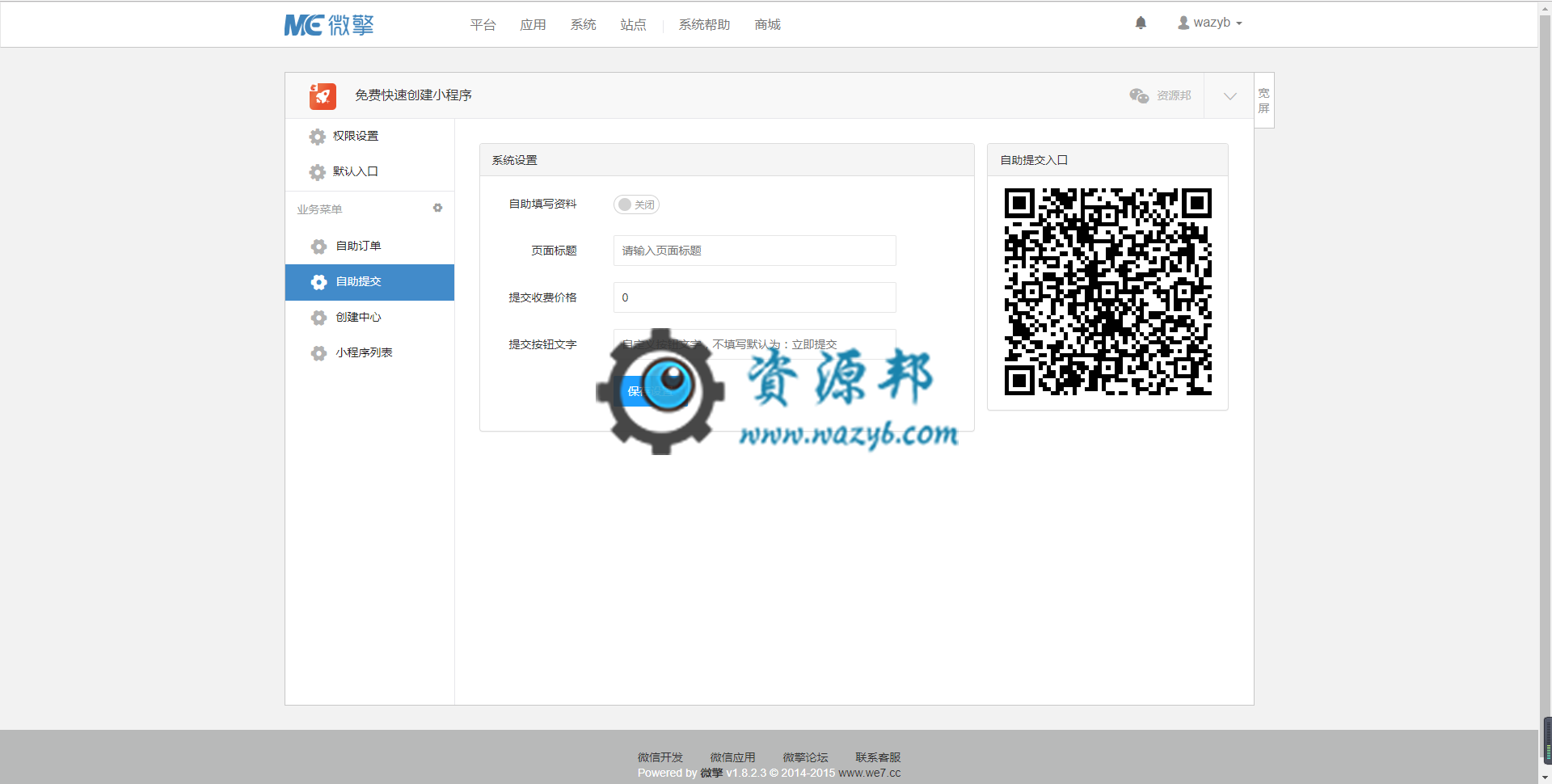This screenshot has height=784, width=1552.
Task: Open the wazyb user dropdown
Action: (x=1210, y=23)
